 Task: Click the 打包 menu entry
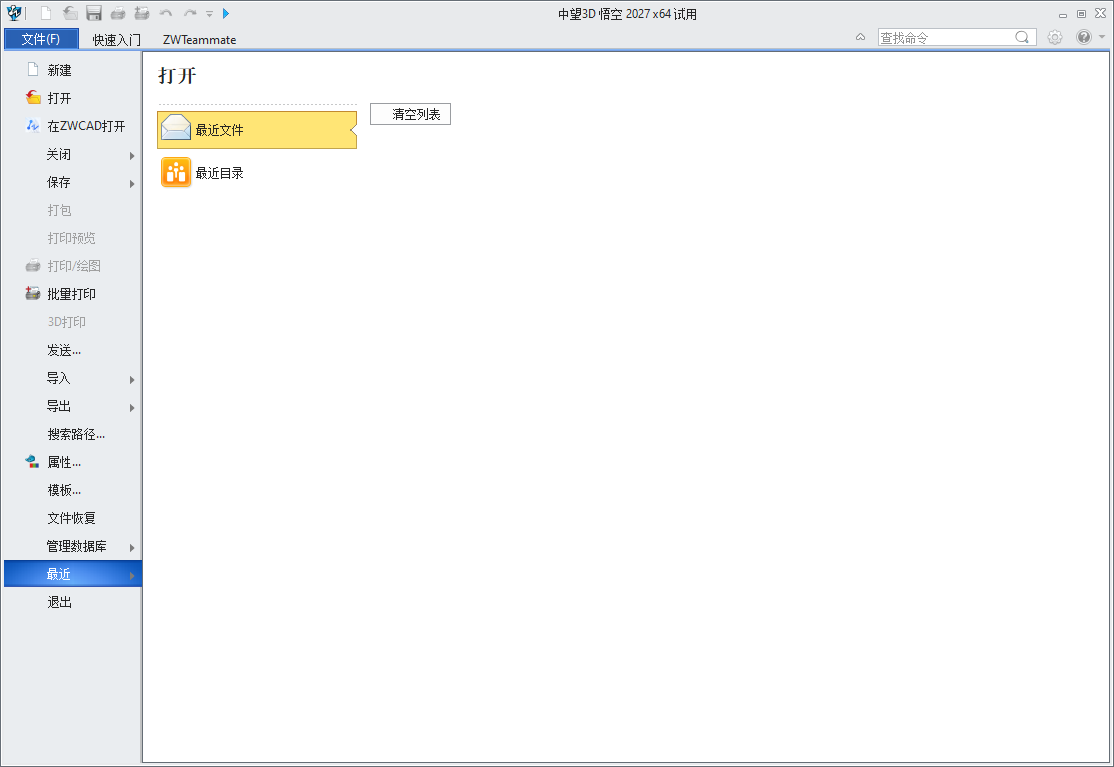tap(72, 210)
